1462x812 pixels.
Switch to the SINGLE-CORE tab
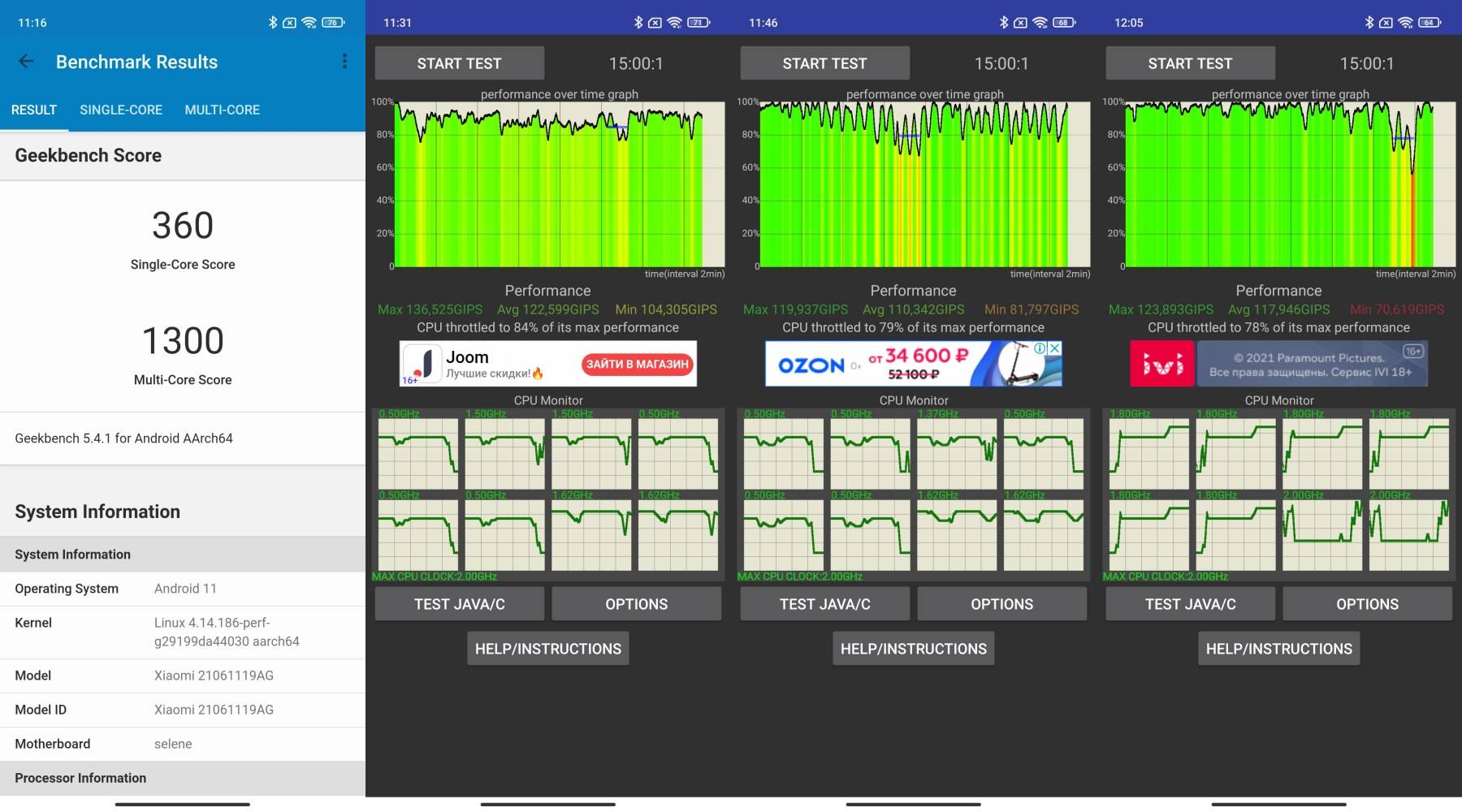(x=121, y=110)
